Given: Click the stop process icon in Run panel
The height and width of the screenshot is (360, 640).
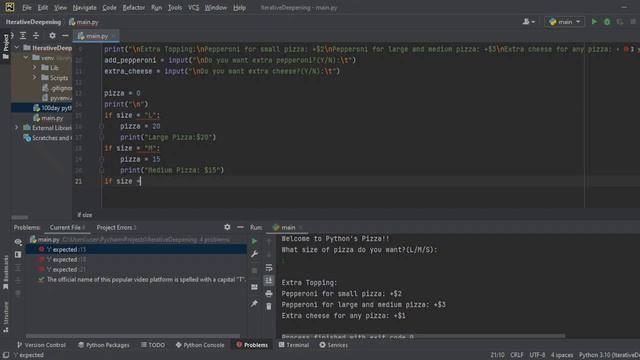Looking at the screenshot, I should pyautogui.click(x=254, y=270).
